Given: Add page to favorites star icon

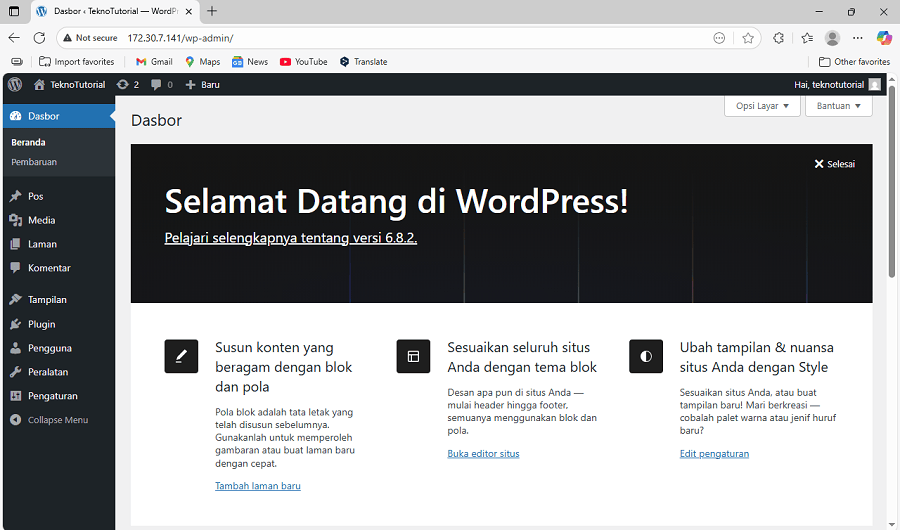Looking at the screenshot, I should (747, 38).
